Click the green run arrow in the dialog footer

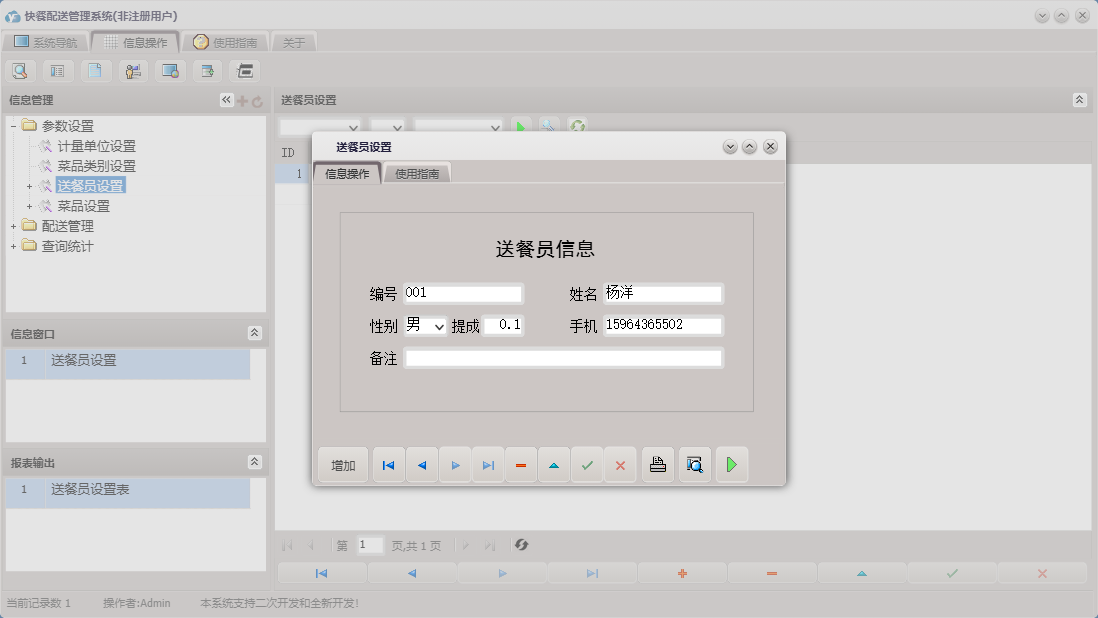[x=732, y=464]
